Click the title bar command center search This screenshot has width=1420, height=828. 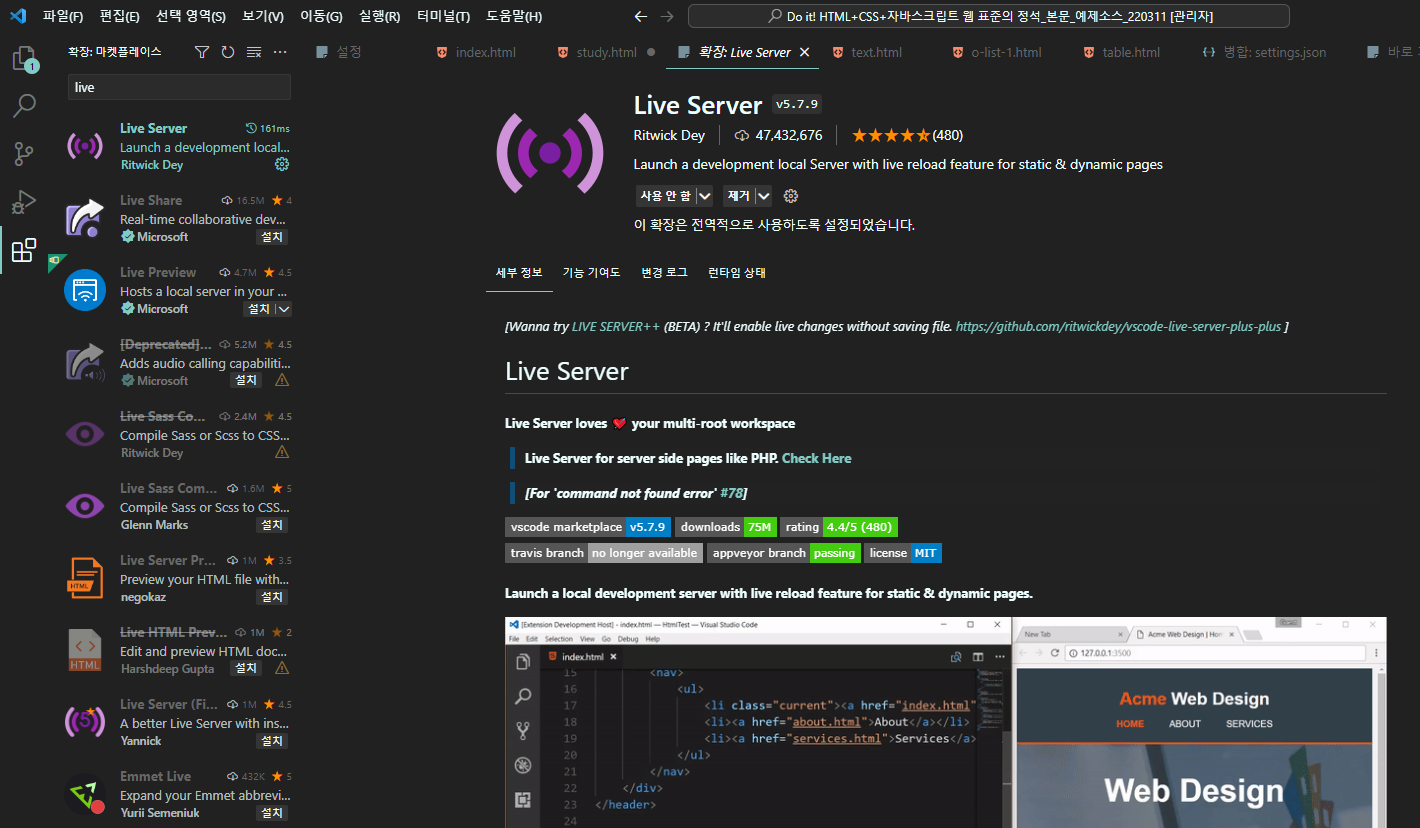tap(988, 16)
